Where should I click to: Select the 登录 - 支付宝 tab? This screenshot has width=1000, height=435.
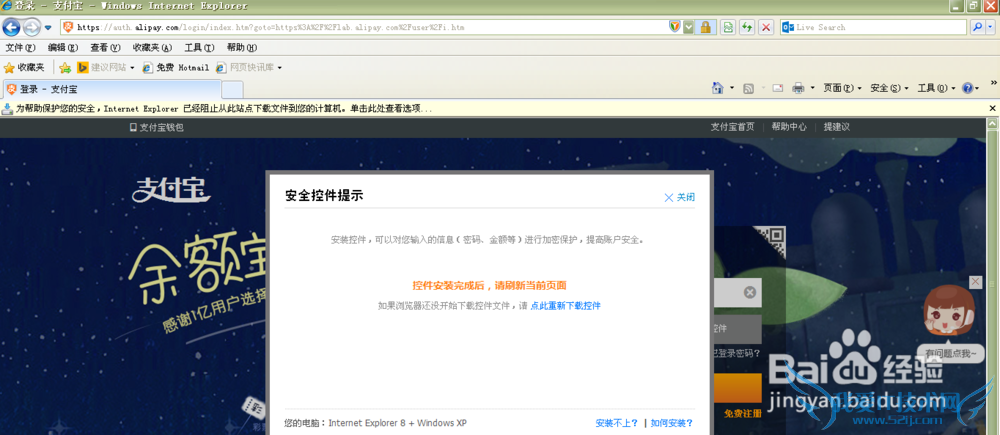click(112, 89)
